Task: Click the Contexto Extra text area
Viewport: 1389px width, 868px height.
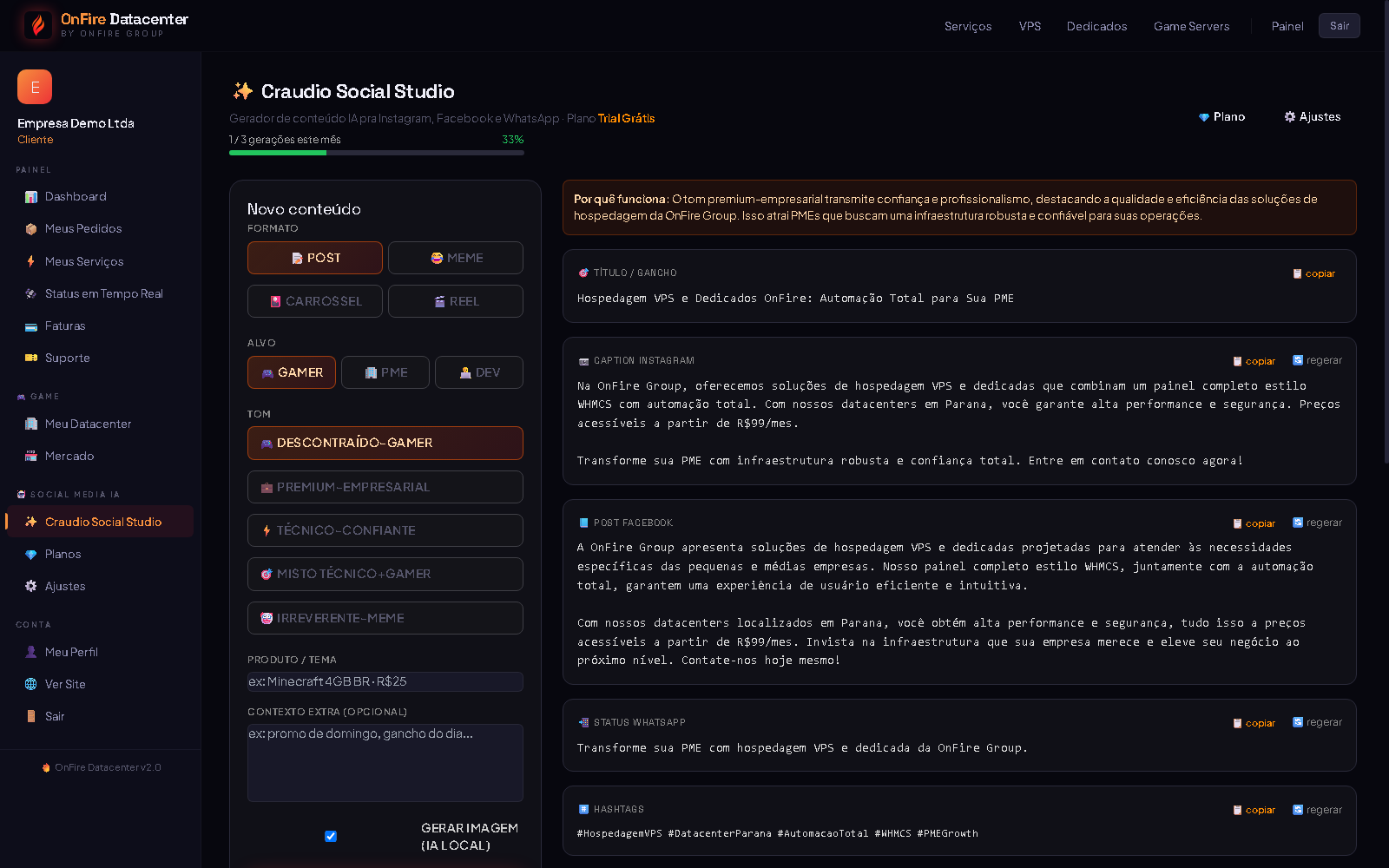Action: (x=385, y=763)
